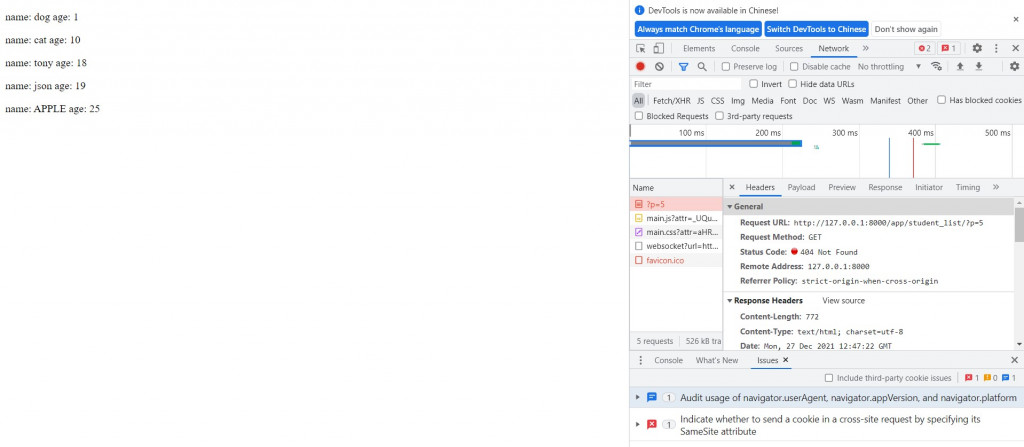Toggle the network filter funnel icon
1024x447 pixels.
pyautogui.click(x=683, y=67)
